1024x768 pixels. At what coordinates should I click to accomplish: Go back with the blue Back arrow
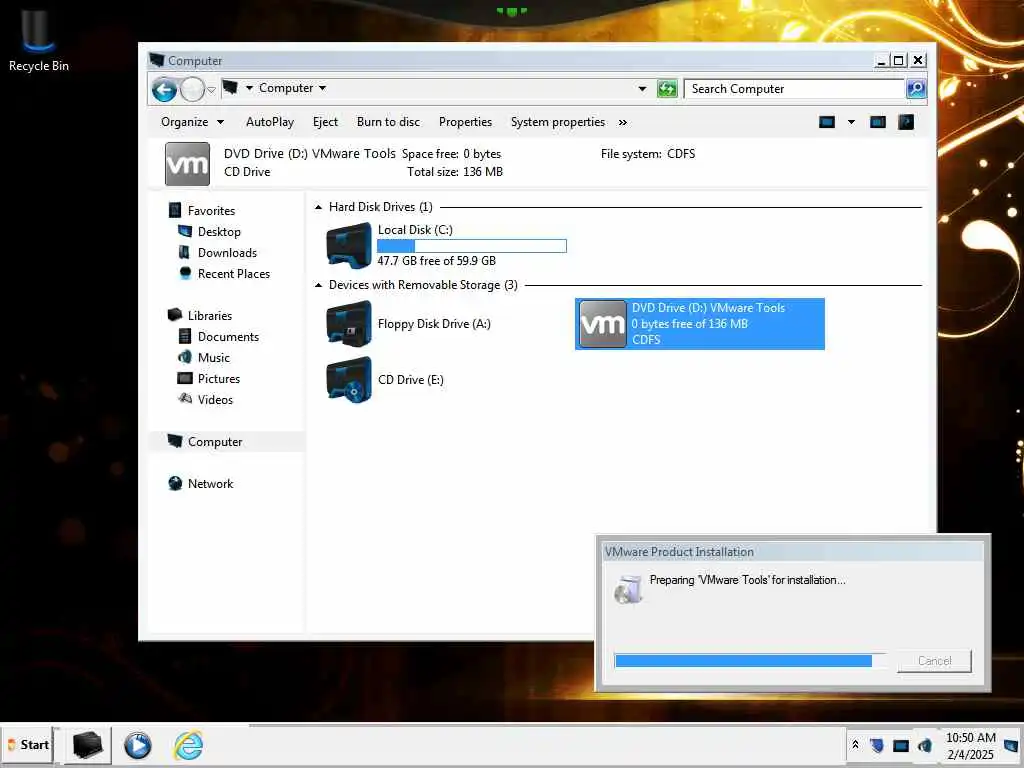click(x=165, y=89)
